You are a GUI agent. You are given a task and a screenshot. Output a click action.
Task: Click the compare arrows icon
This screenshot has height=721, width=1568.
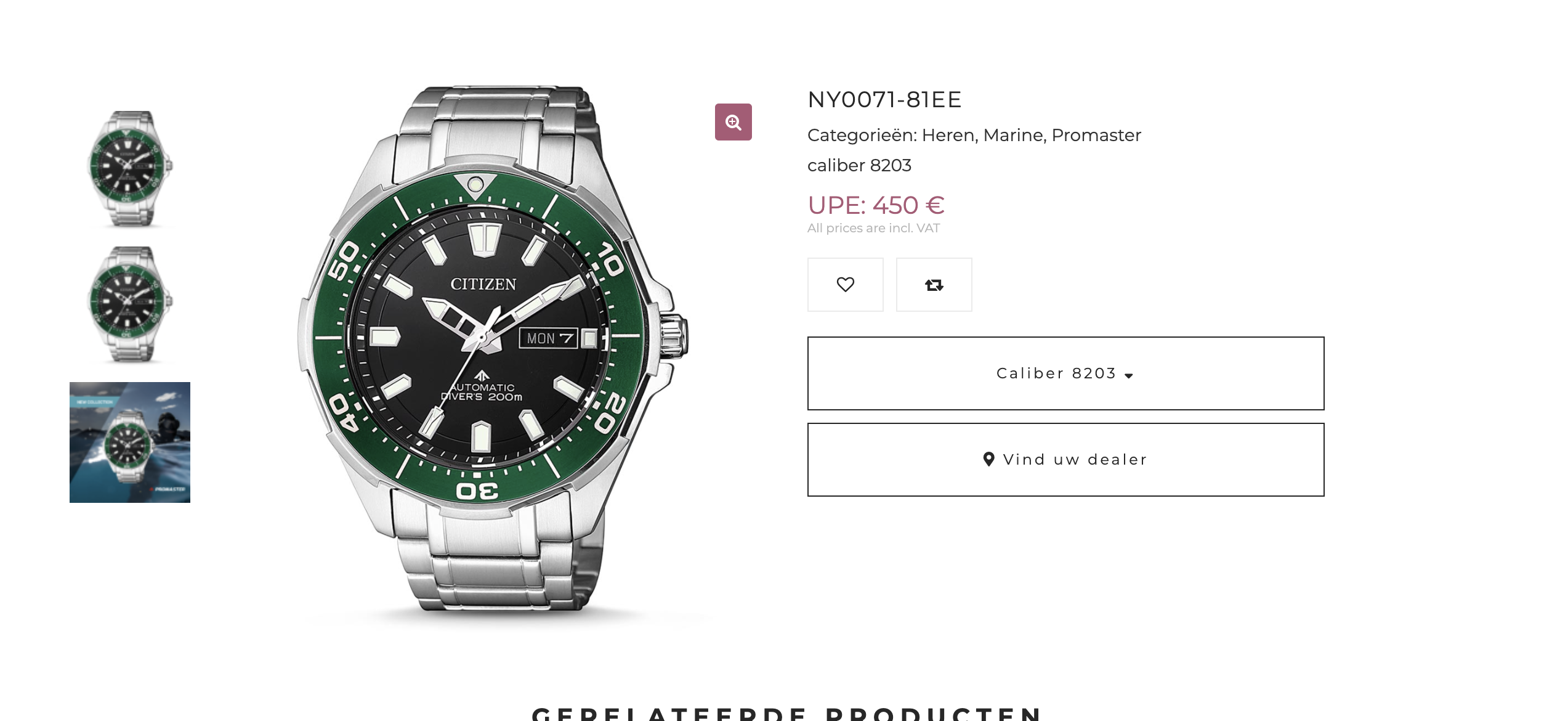[934, 285]
